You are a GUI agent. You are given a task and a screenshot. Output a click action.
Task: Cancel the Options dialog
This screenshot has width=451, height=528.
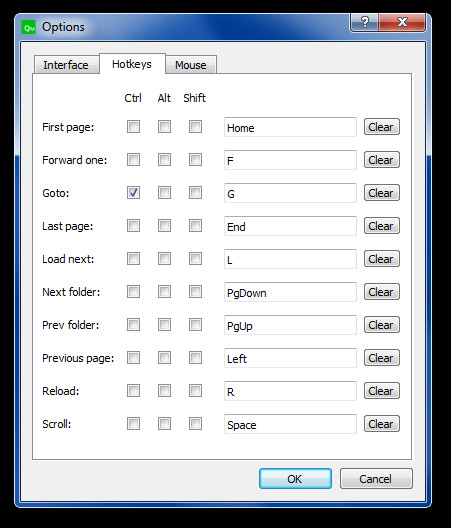coord(376,478)
